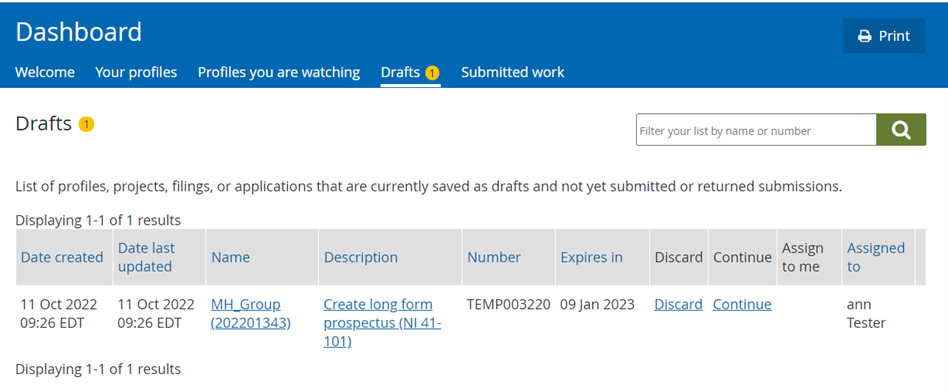The width and height of the screenshot is (948, 391).
Task: Sort by Assigned to column header
Action: click(875, 257)
